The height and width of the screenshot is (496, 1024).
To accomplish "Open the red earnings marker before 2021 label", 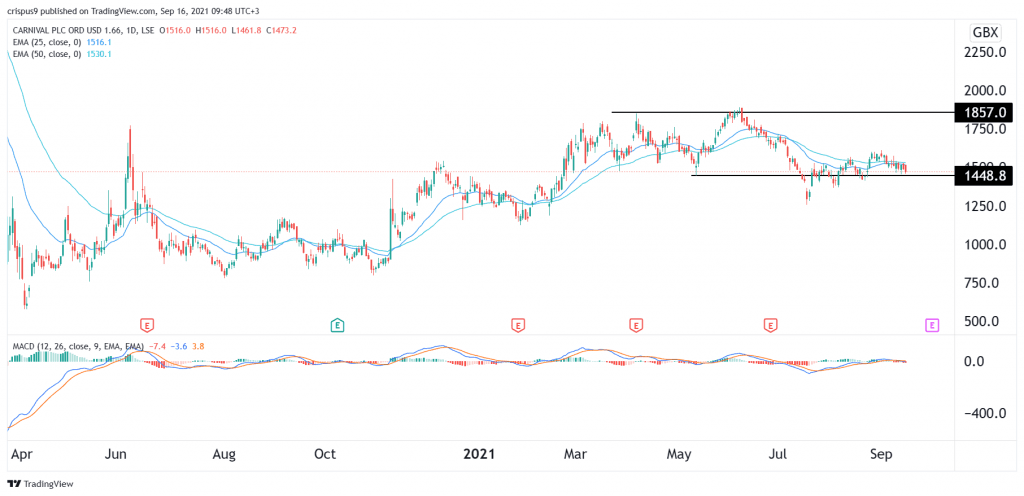I will click(518, 324).
